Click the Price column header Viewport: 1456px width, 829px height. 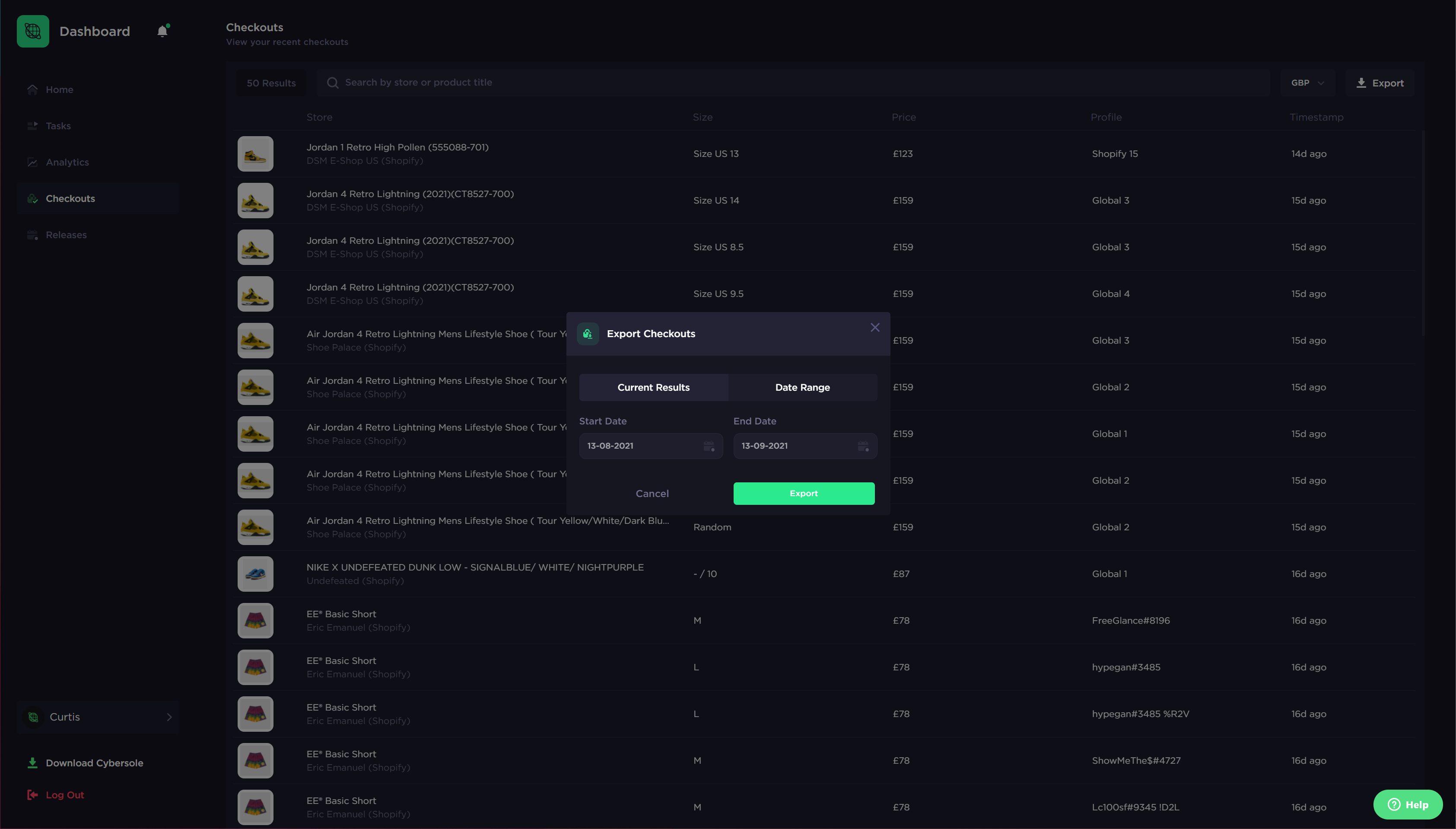coord(903,117)
